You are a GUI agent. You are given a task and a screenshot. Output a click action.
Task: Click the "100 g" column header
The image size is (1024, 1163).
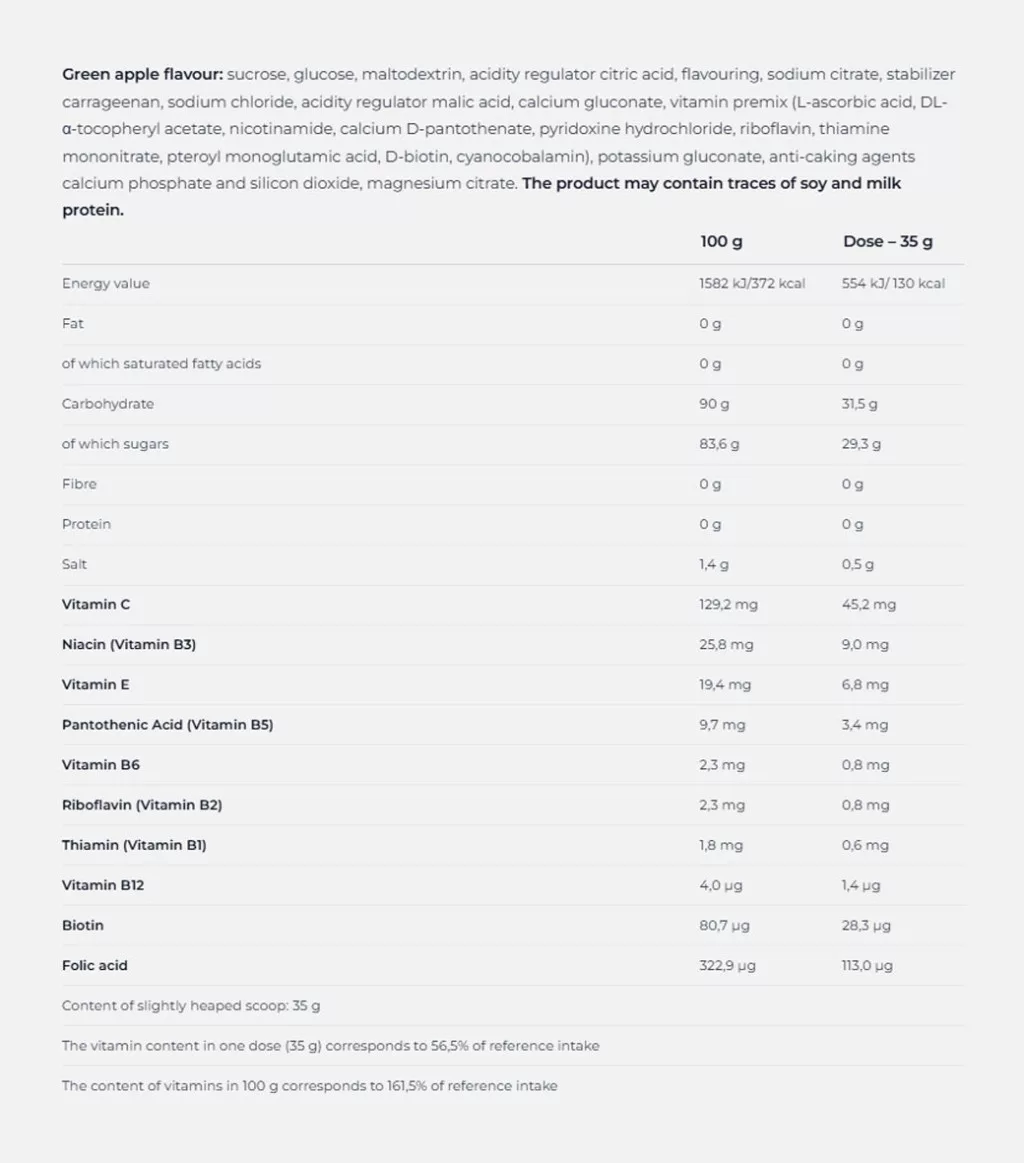pyautogui.click(x=721, y=242)
